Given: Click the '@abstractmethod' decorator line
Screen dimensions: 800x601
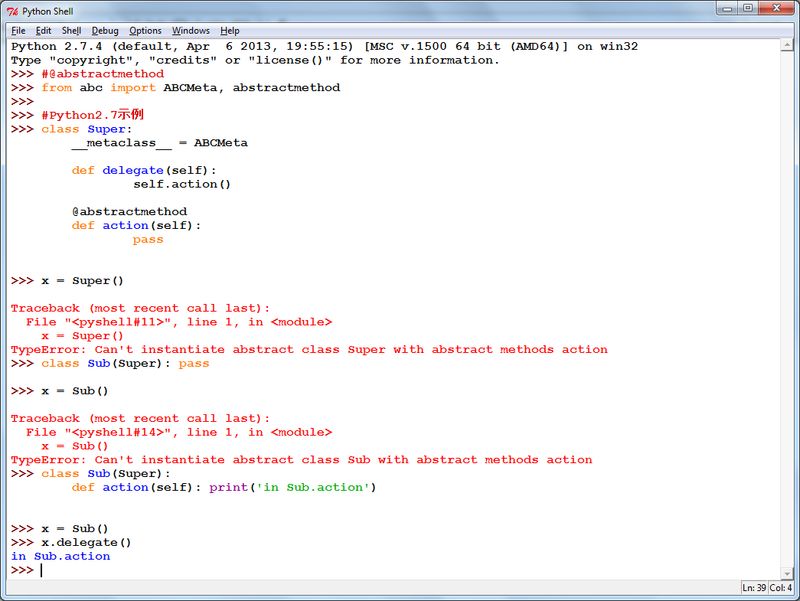Looking at the screenshot, I should coord(129,212).
